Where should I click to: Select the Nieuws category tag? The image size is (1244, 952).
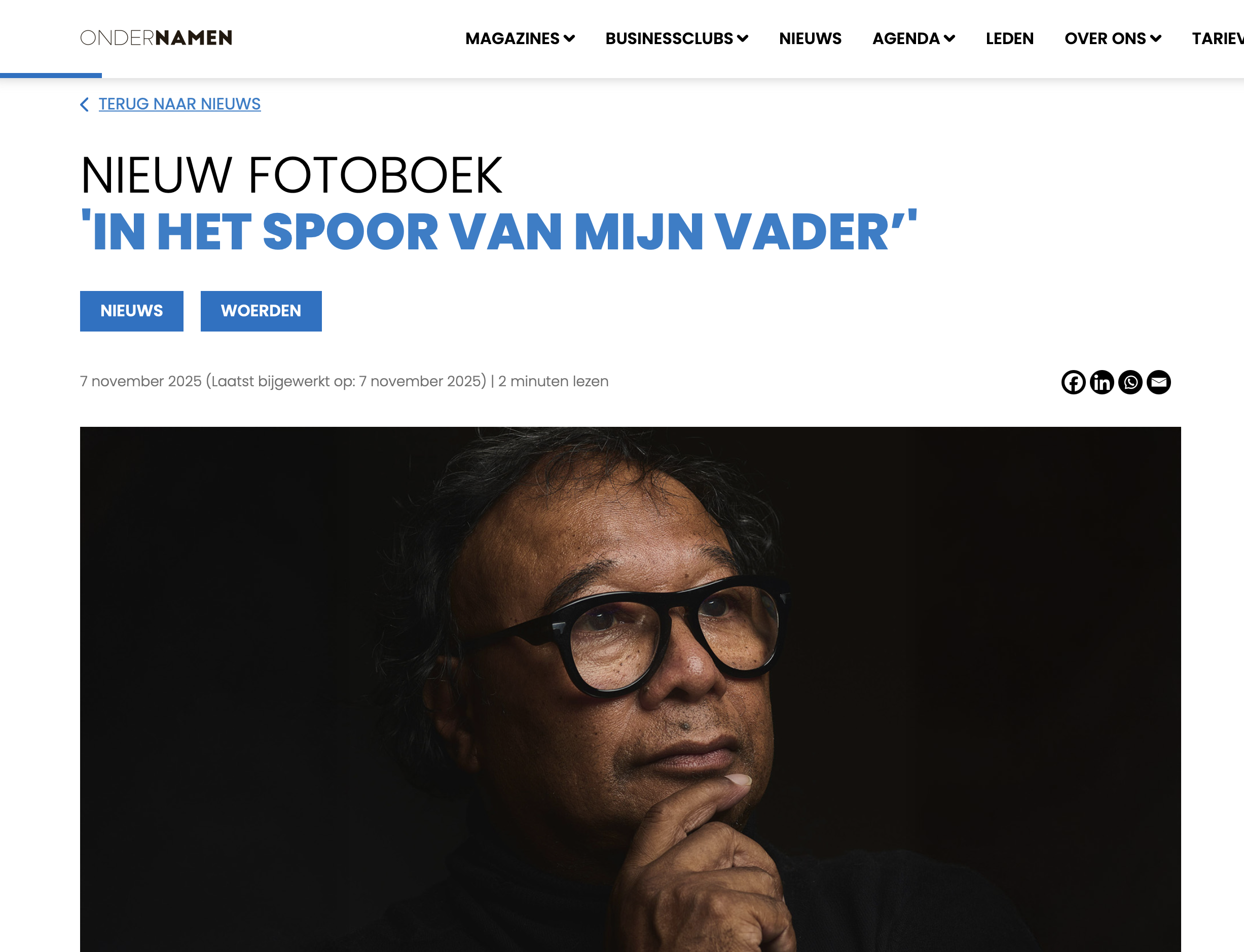pos(131,311)
